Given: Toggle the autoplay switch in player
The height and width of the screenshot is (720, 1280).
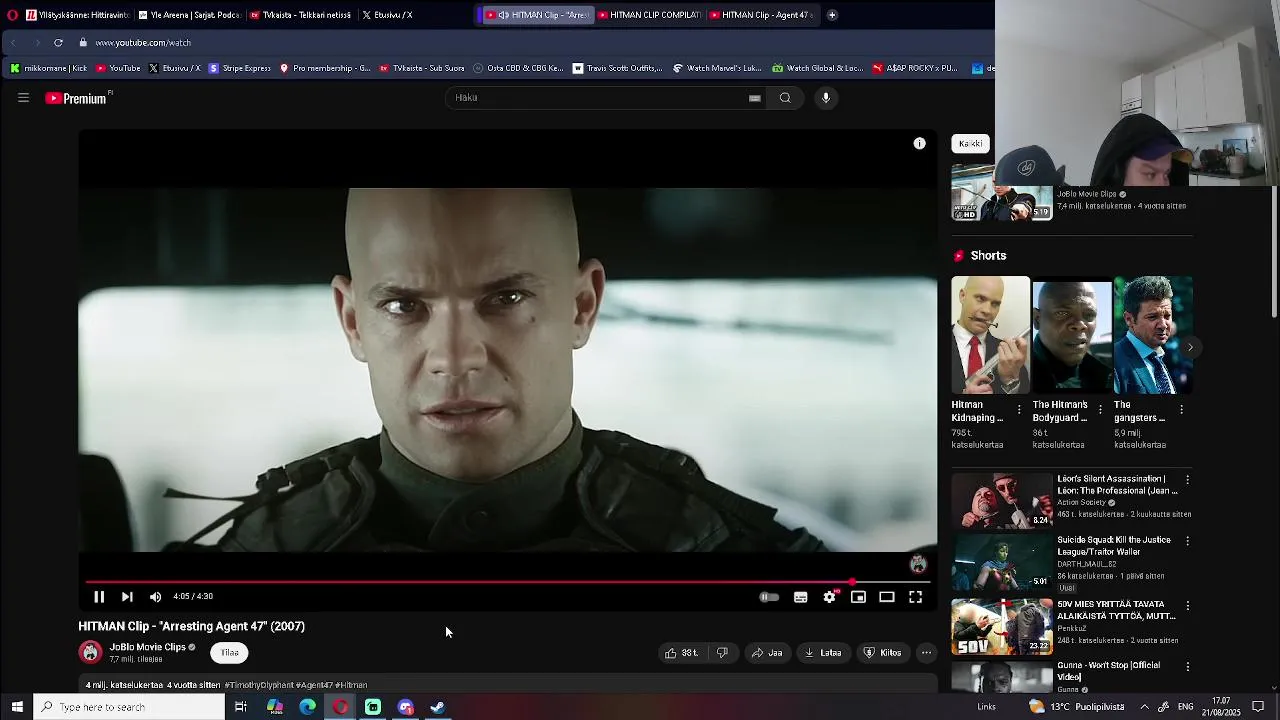Looking at the screenshot, I should [769, 597].
